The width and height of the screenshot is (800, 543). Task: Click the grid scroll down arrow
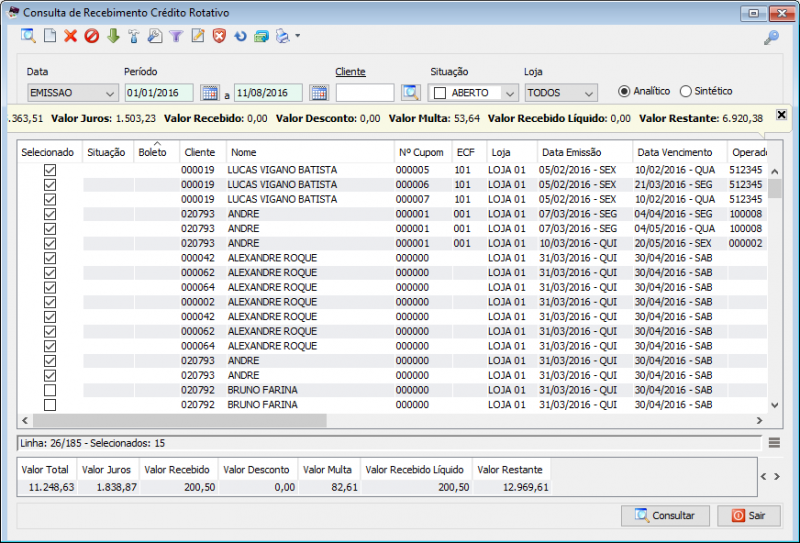click(x=774, y=405)
